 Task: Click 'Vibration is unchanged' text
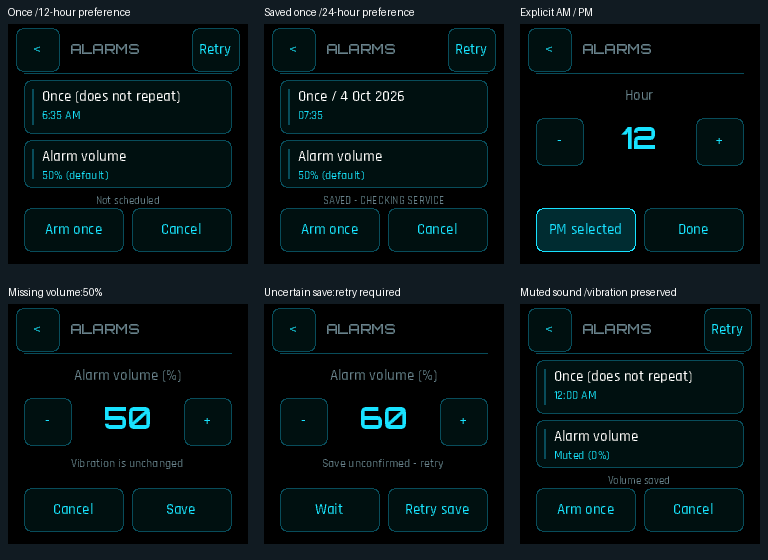coord(127,463)
